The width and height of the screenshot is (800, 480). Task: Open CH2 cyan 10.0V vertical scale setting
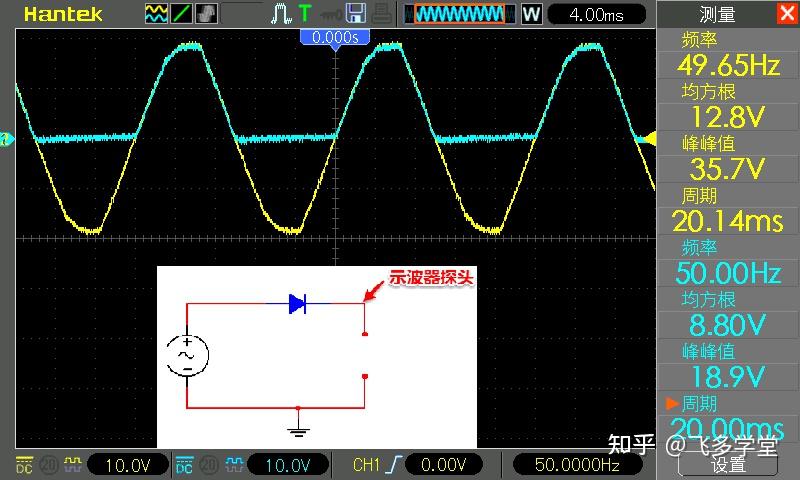[288, 465]
